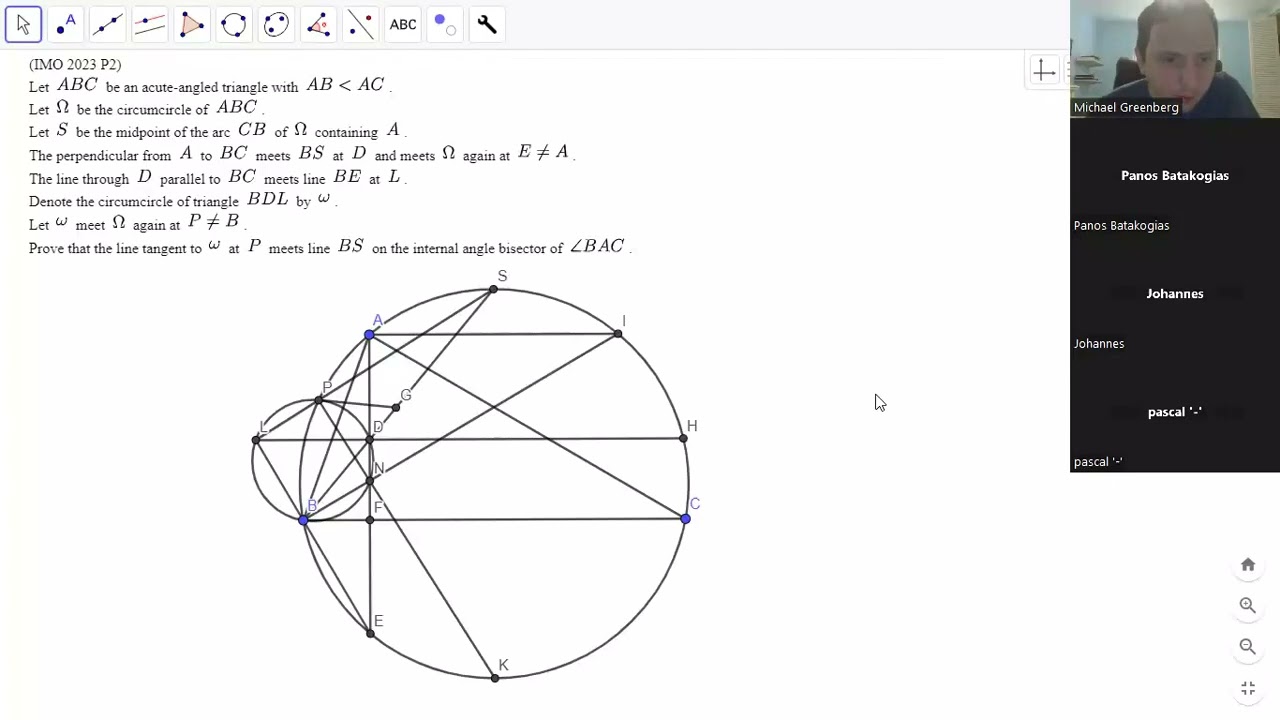The width and height of the screenshot is (1280, 720).
Task: Select Panos Batakogias participant tile
Action: point(1175,176)
